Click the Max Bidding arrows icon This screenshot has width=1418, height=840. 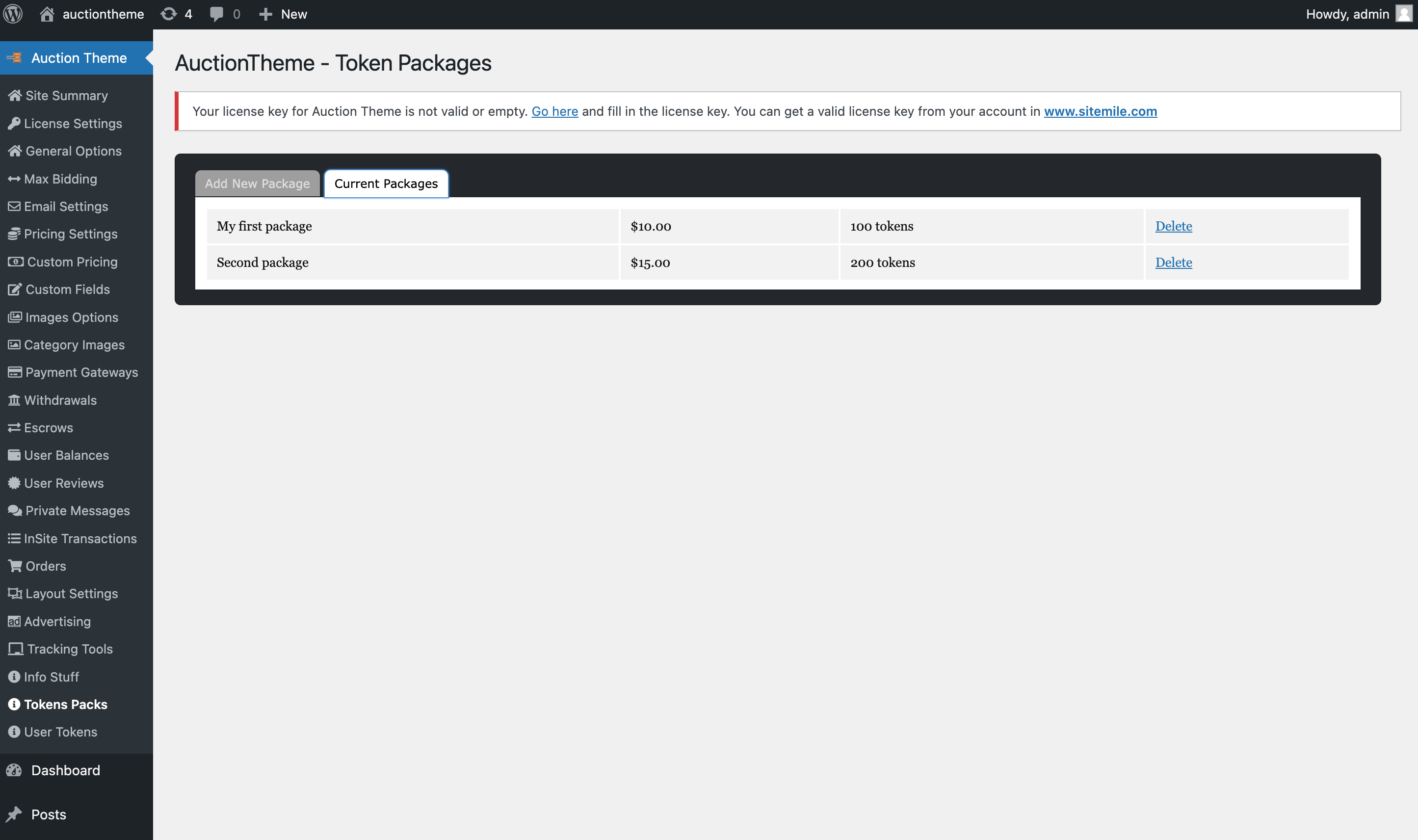(x=14, y=179)
